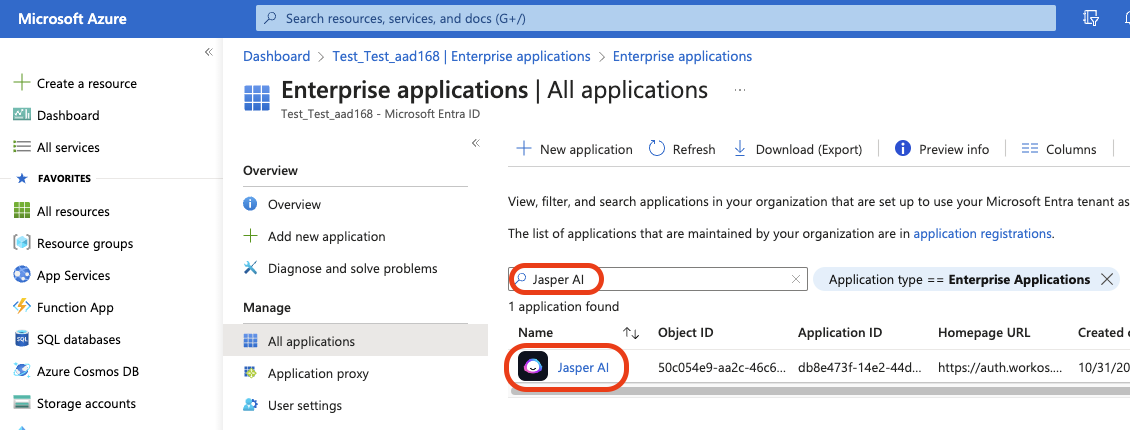
Task: Click the Cloud Shell icon in top bar
Action: tap(1091, 18)
